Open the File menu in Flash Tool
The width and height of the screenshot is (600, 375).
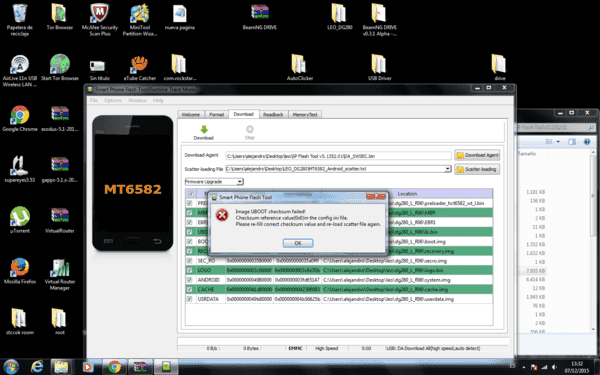93,100
